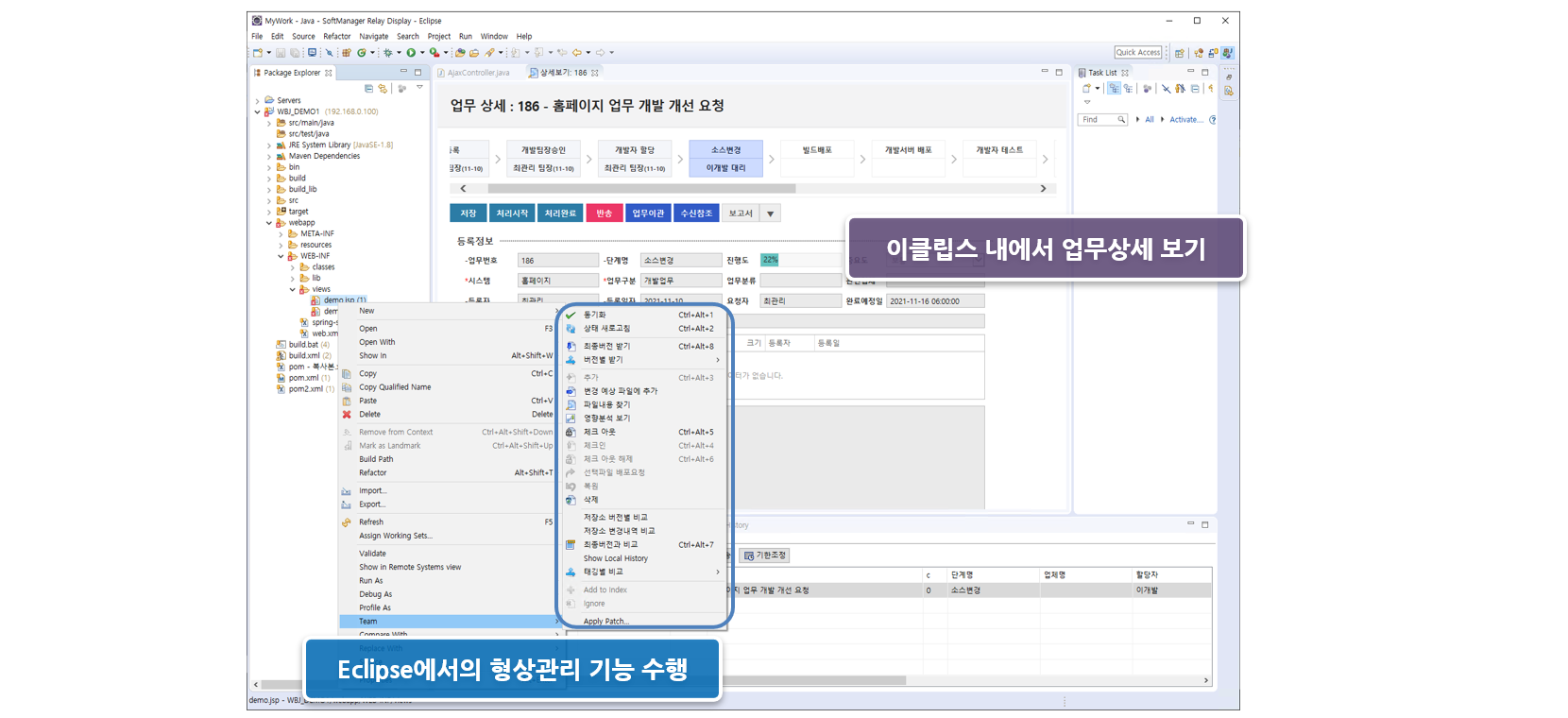Collapse the webapp folder in the tree

pyautogui.click(x=269, y=223)
